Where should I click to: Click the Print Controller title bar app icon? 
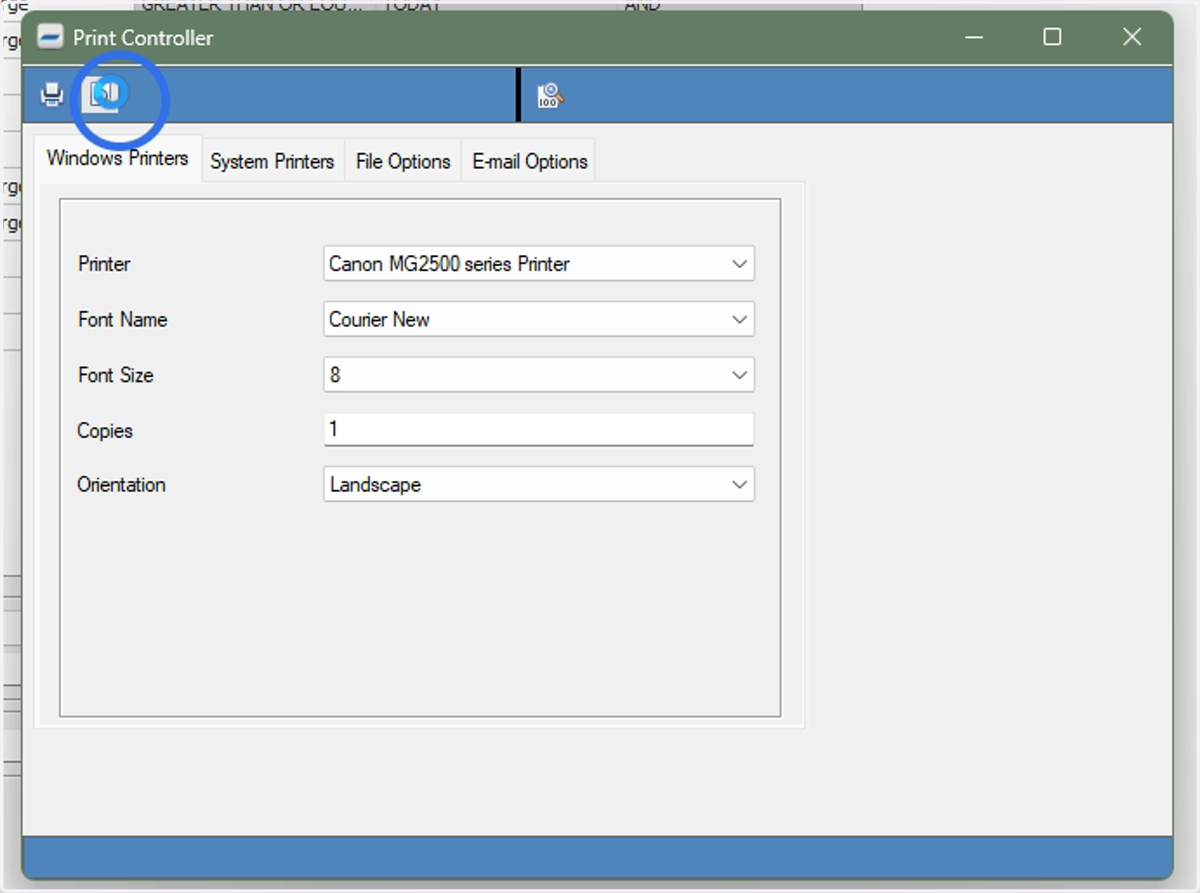click(50, 37)
